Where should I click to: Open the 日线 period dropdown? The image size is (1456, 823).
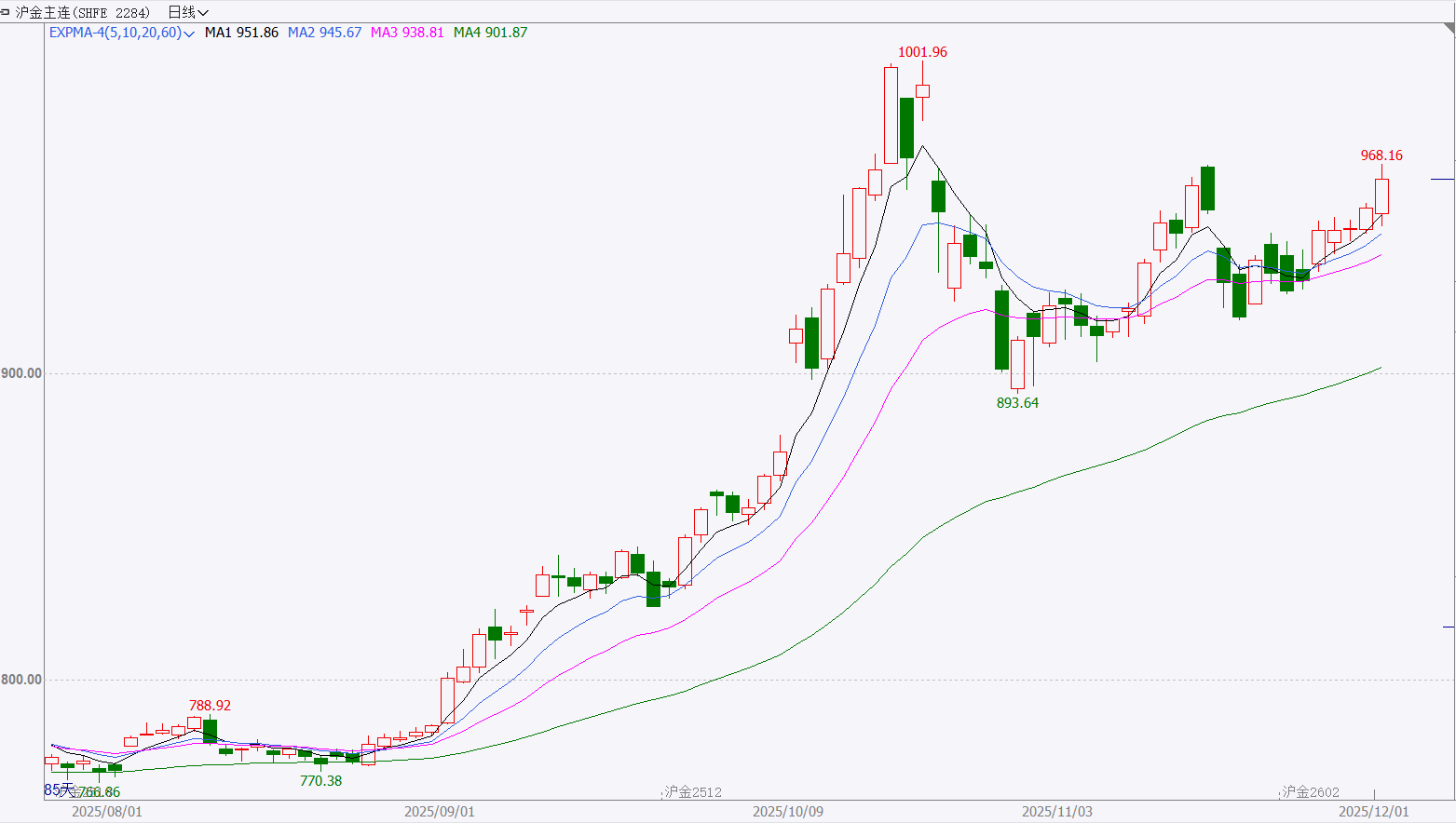[x=187, y=12]
